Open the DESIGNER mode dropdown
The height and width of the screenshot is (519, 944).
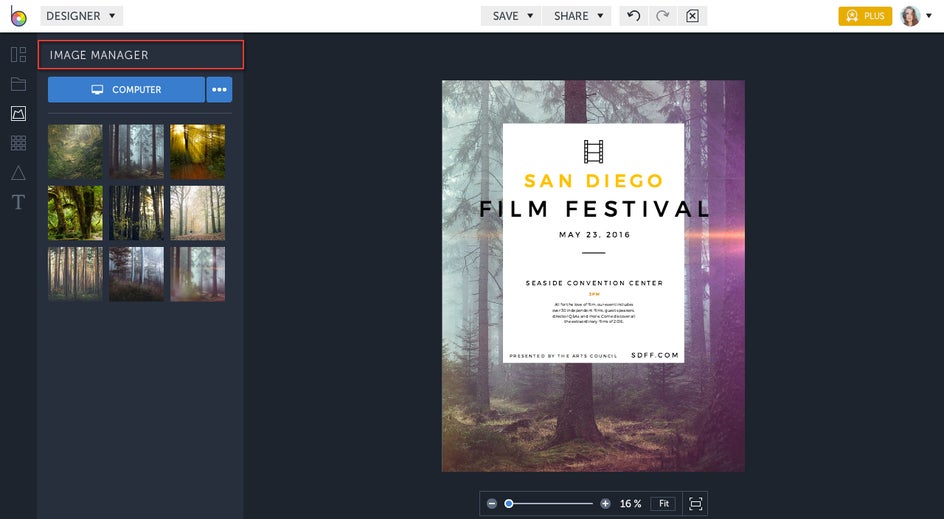(x=81, y=16)
